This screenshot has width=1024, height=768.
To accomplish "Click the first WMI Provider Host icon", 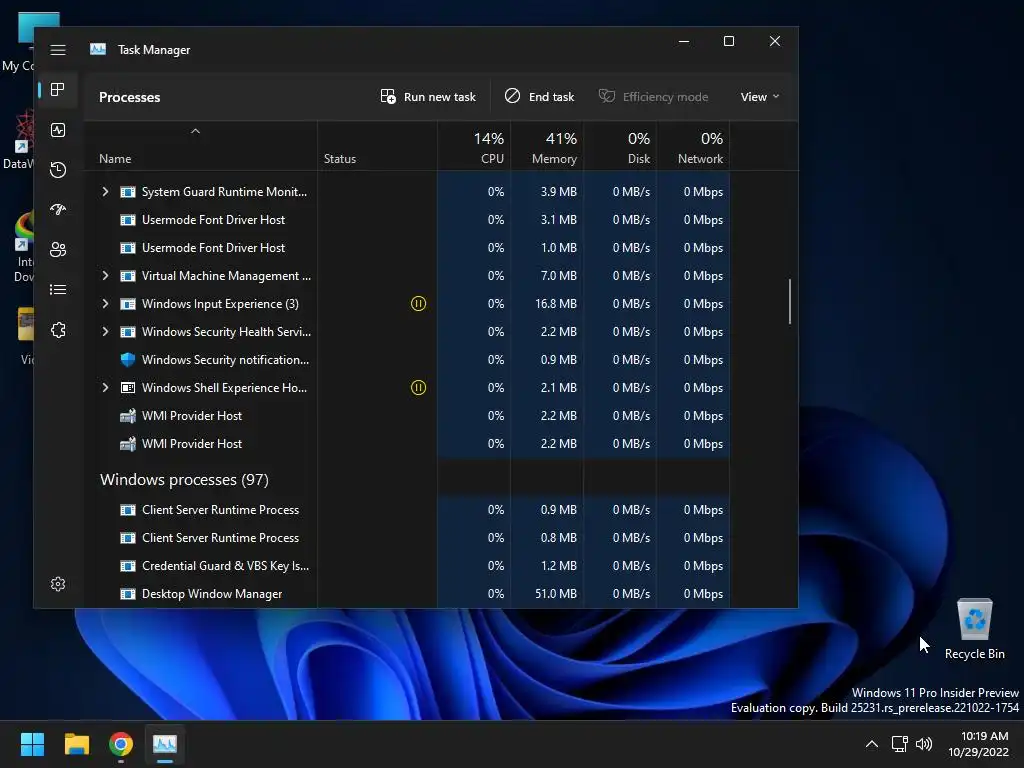I will tap(128, 416).
